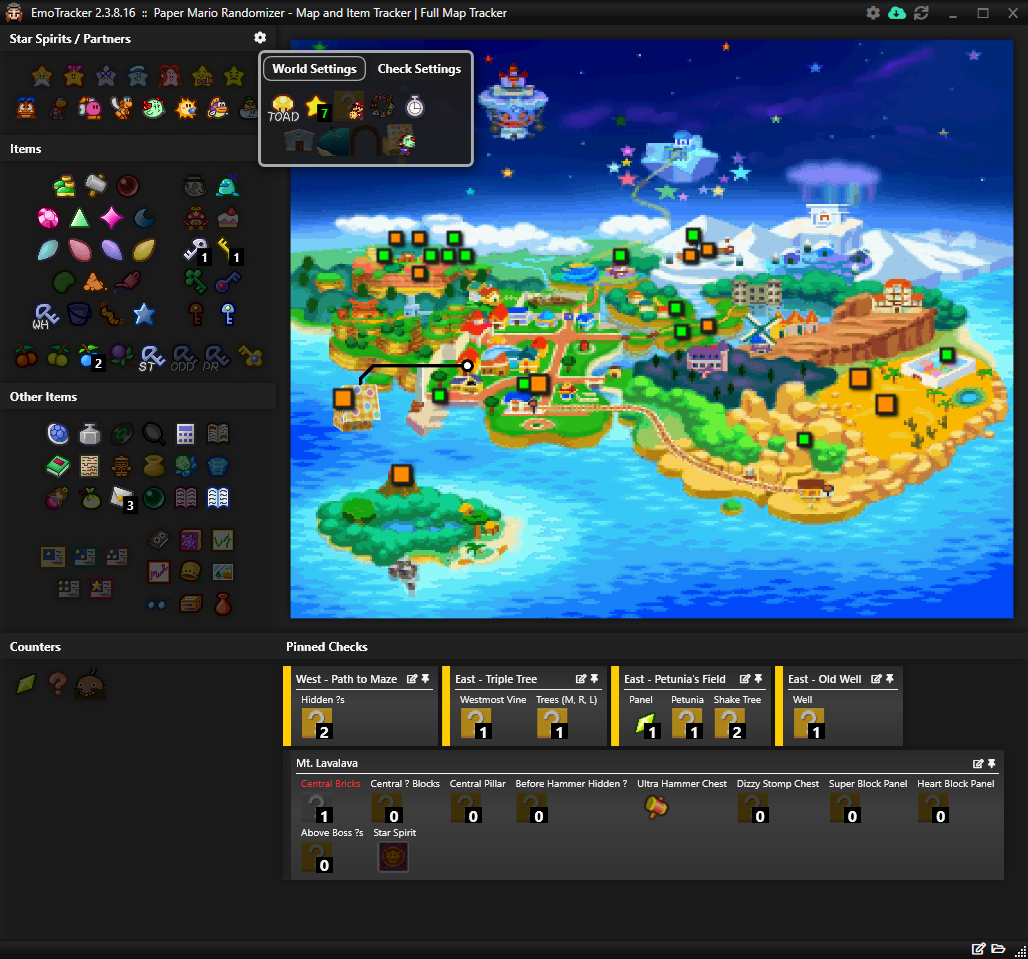This screenshot has height=959, width=1028.
Task: Unpin the Mt. Lavalava check
Action: 991,764
